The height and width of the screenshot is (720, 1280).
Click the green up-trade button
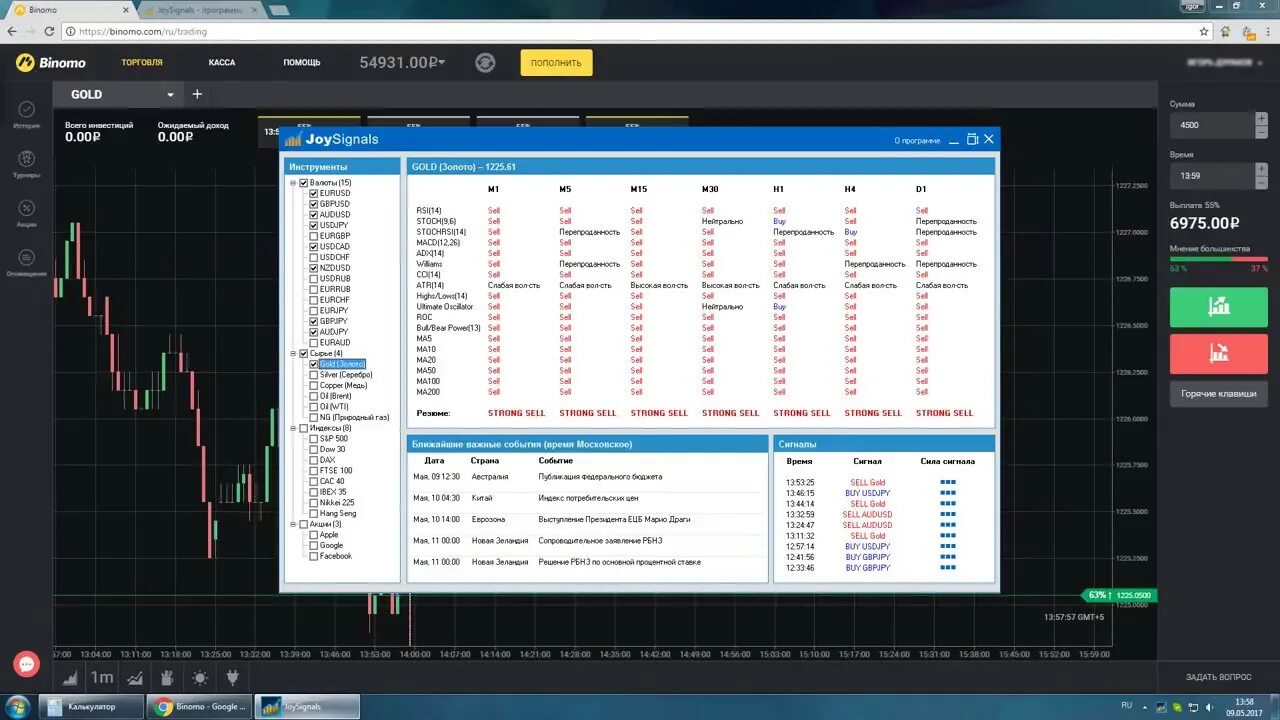click(x=1218, y=307)
